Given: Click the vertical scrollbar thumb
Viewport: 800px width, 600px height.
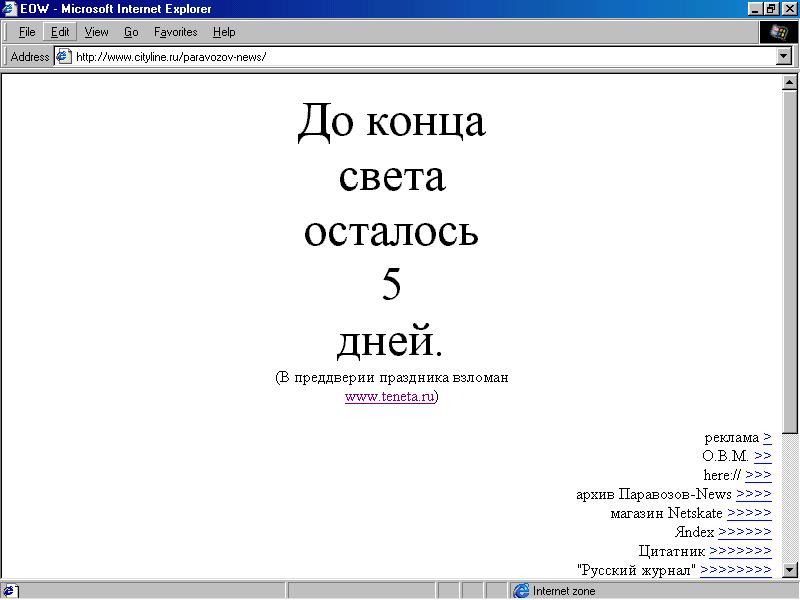Looking at the screenshot, I should coord(789,262).
